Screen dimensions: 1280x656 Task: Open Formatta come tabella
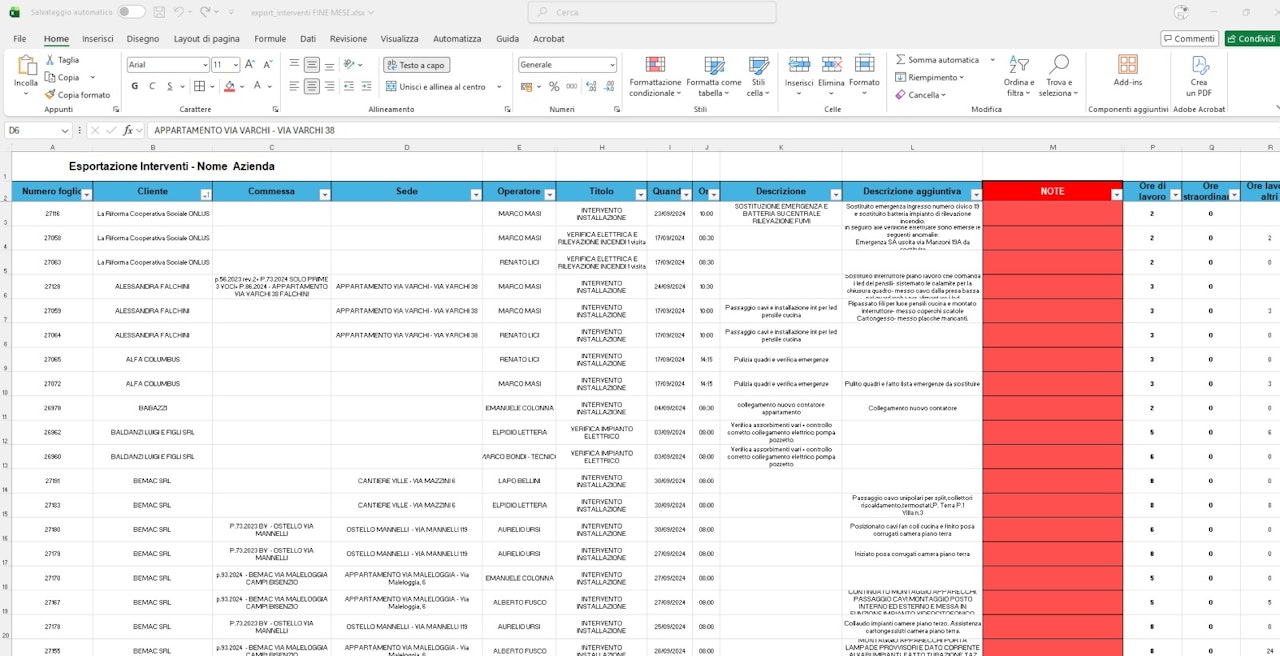pos(714,76)
